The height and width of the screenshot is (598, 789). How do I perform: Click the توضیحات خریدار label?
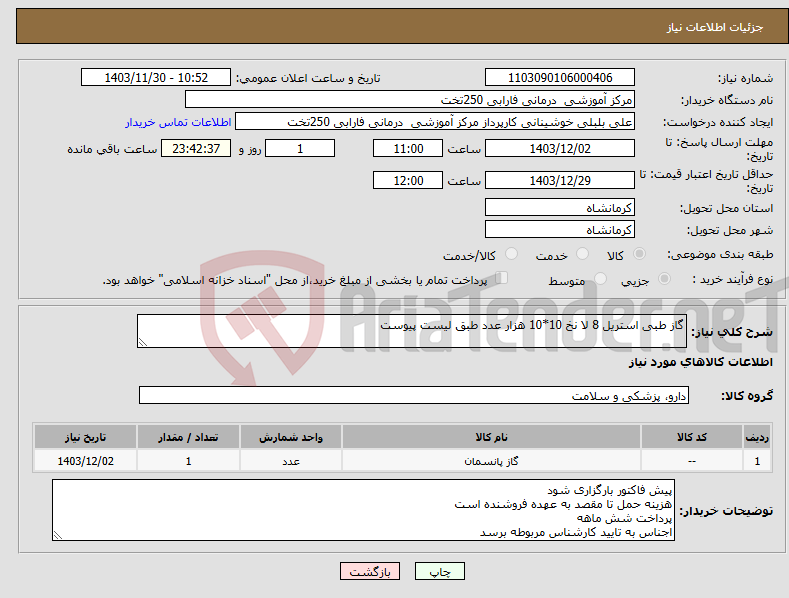(726, 511)
